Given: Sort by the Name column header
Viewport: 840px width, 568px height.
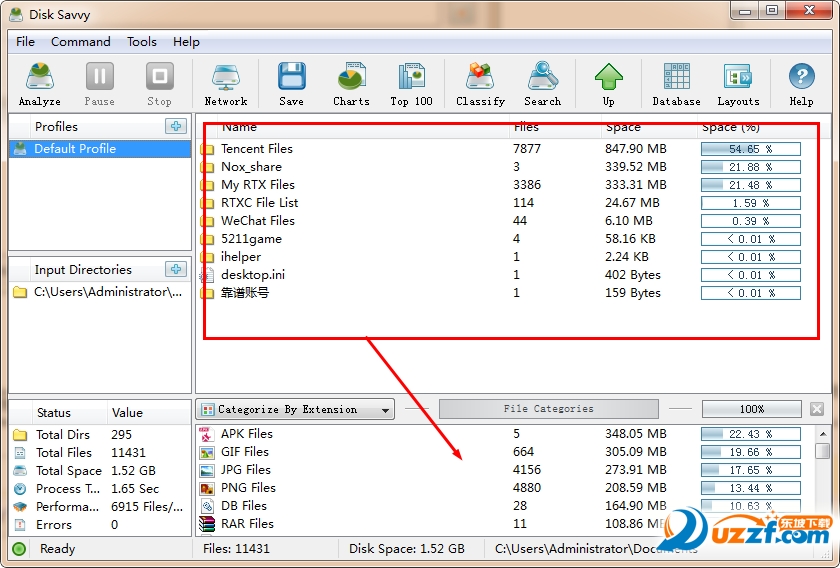Looking at the screenshot, I should [x=239, y=127].
